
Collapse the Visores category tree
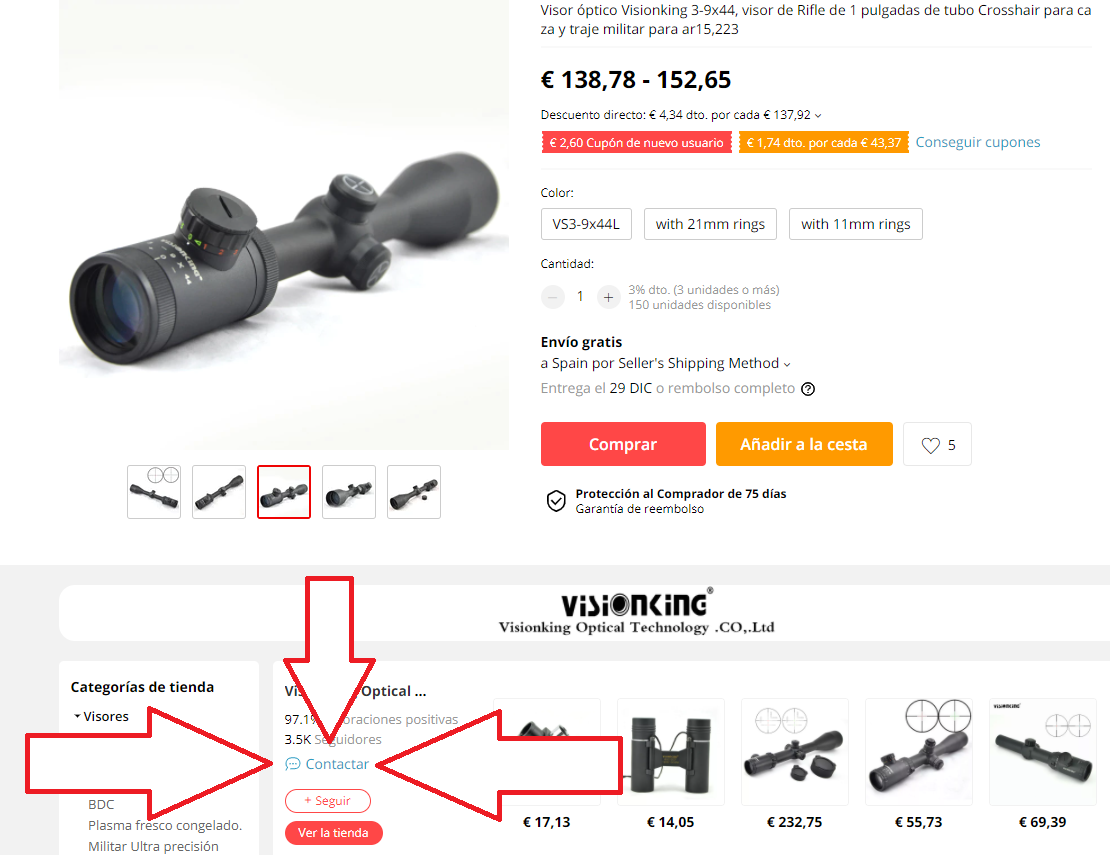77,716
